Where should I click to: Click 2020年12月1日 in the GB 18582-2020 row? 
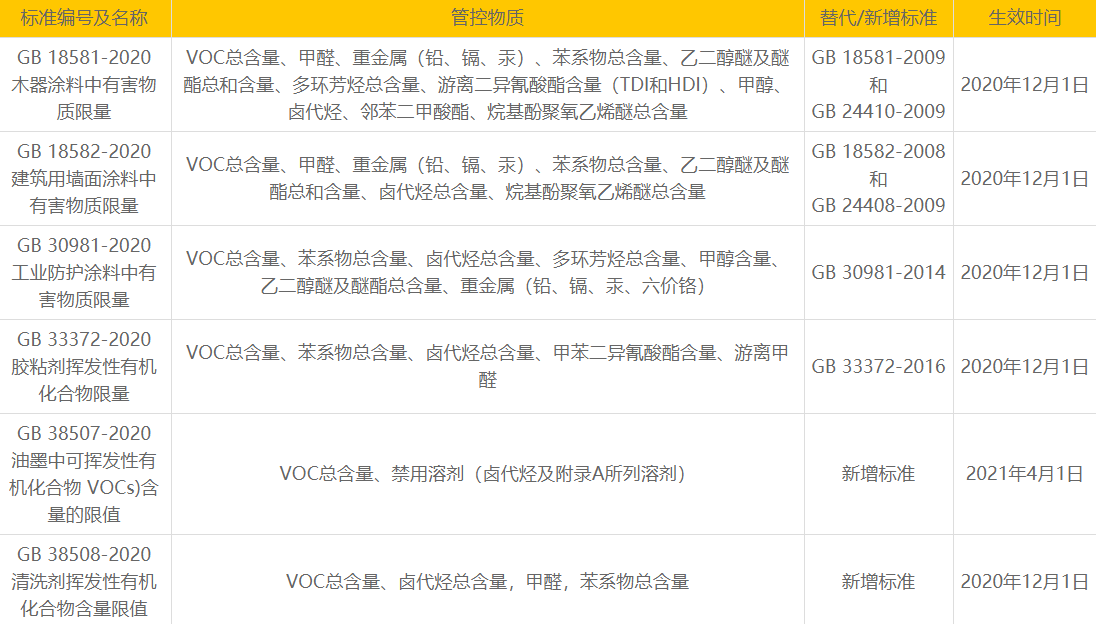click(x=1025, y=178)
